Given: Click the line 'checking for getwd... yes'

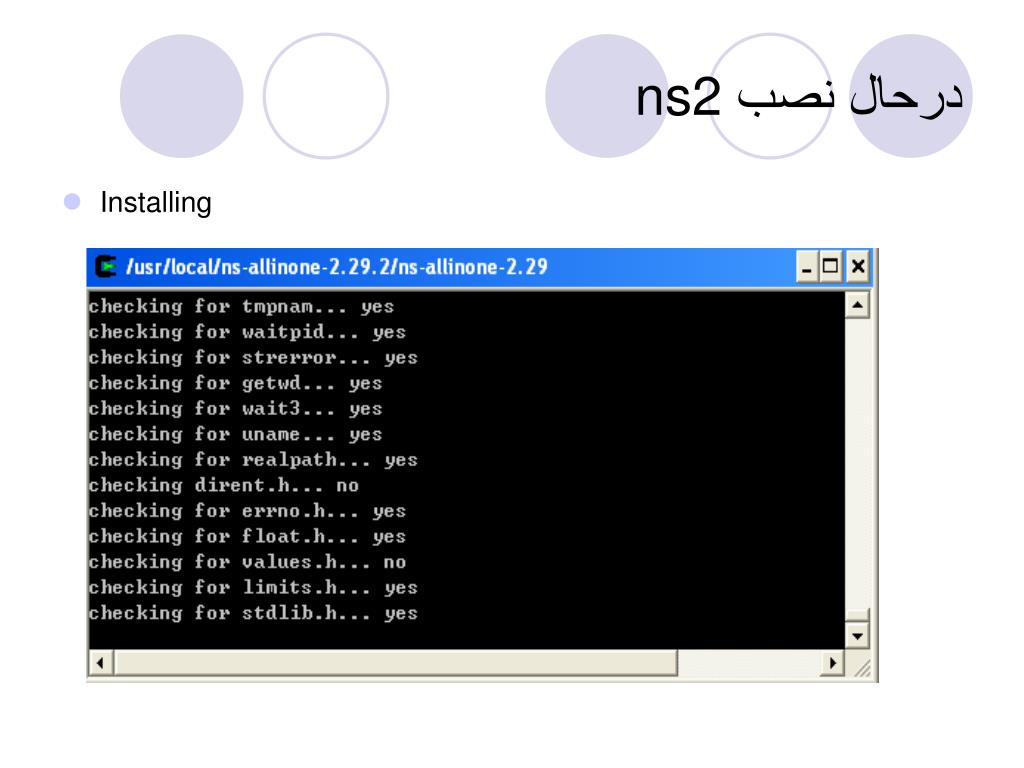Looking at the screenshot, I should [235, 383].
